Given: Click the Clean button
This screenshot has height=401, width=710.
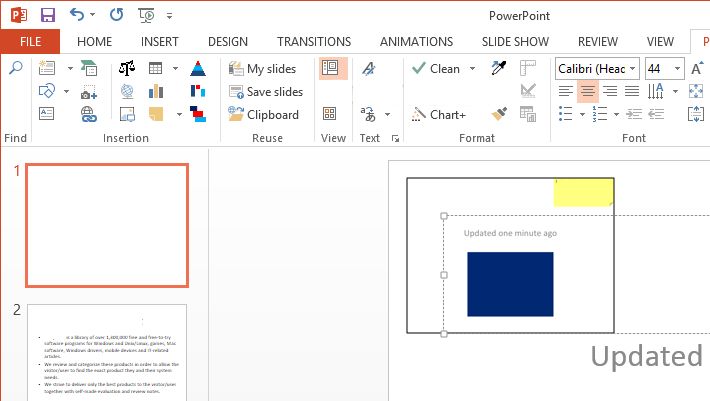Looking at the screenshot, I should point(436,68).
